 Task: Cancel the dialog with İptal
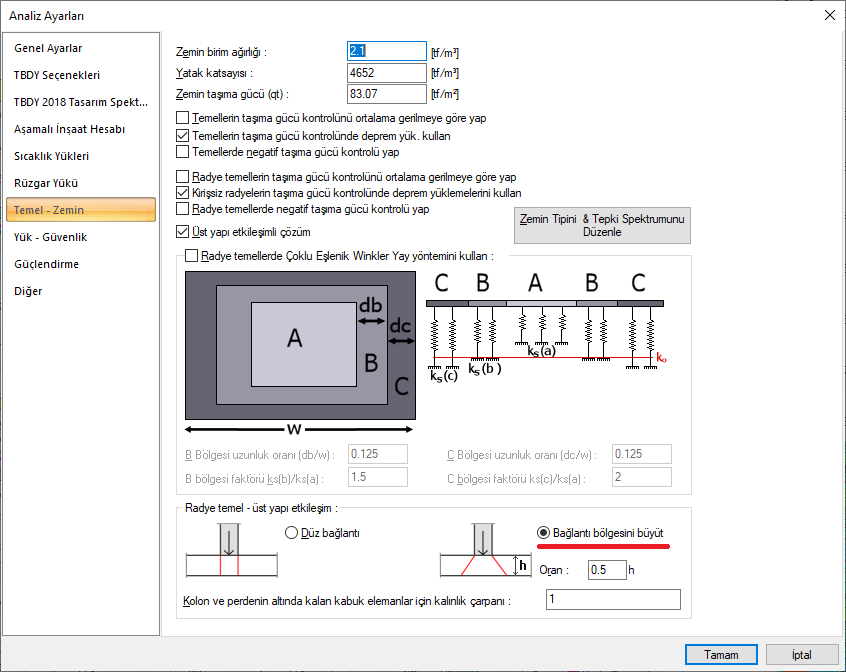point(802,655)
